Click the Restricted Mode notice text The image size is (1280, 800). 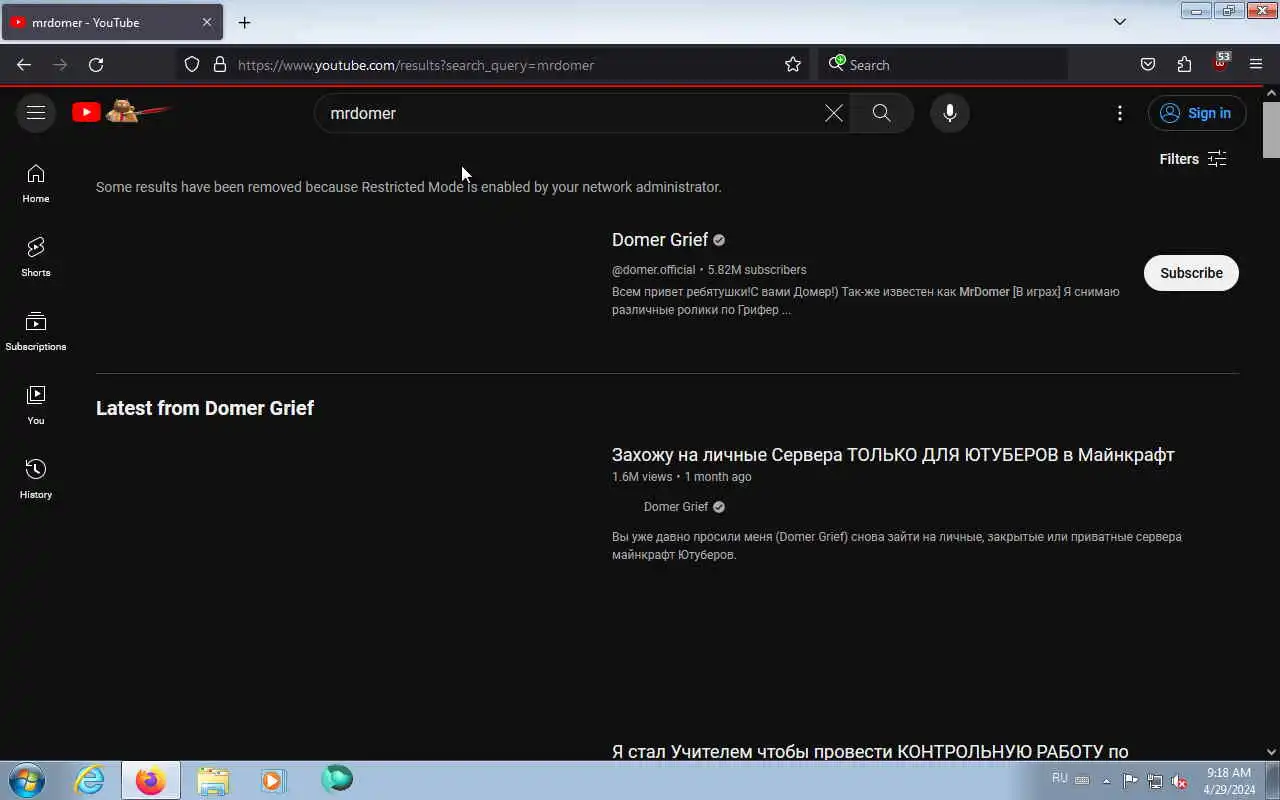408,187
